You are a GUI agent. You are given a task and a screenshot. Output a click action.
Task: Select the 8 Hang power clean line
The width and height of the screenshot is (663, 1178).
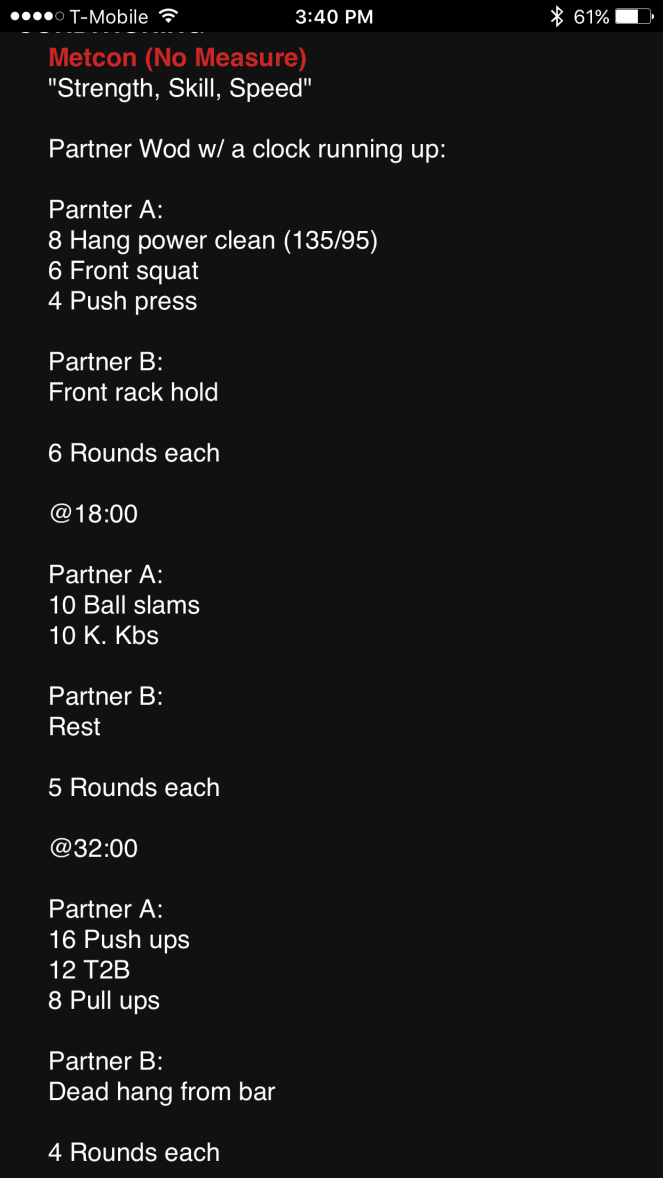pos(213,240)
